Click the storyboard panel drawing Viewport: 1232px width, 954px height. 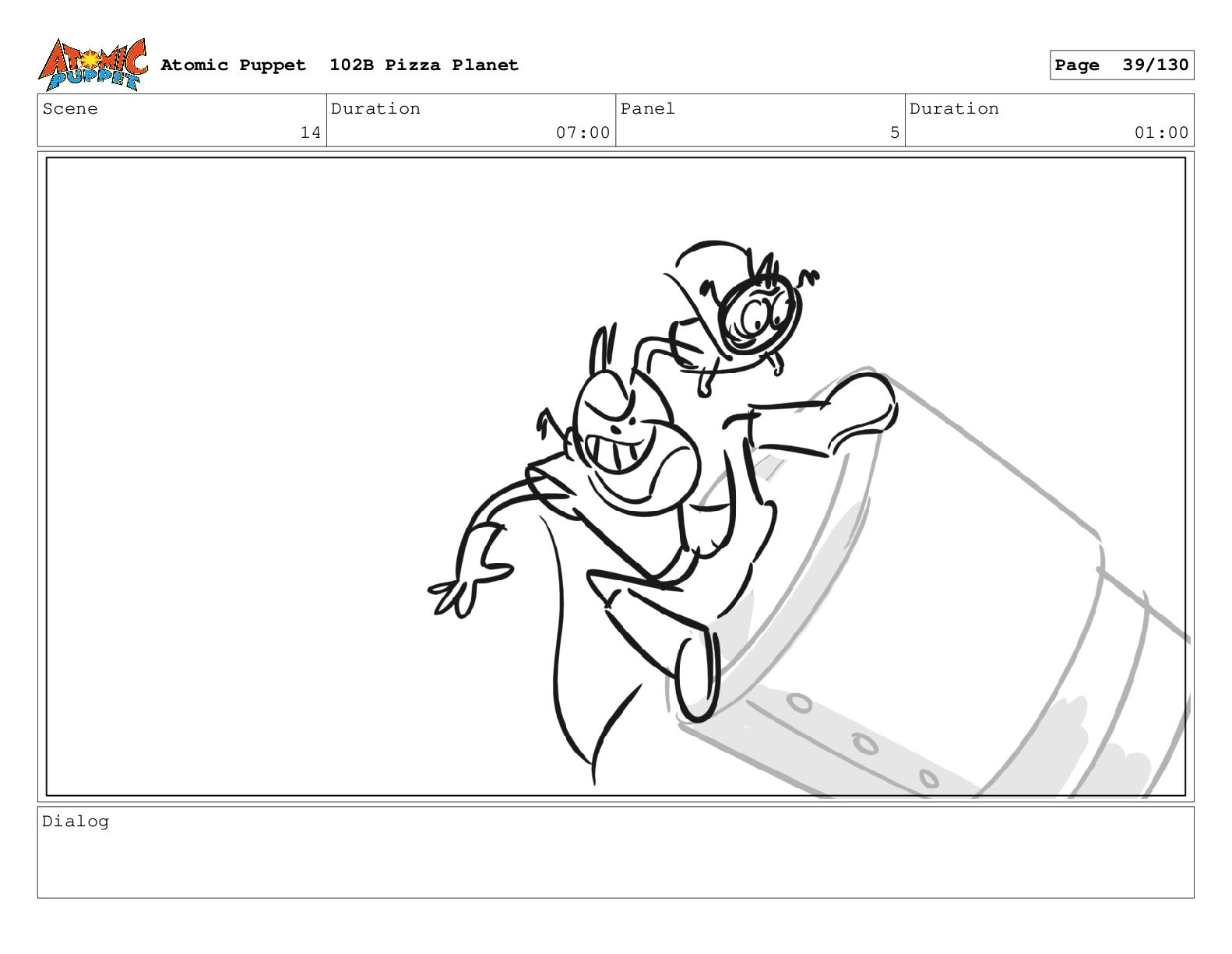(x=616, y=477)
